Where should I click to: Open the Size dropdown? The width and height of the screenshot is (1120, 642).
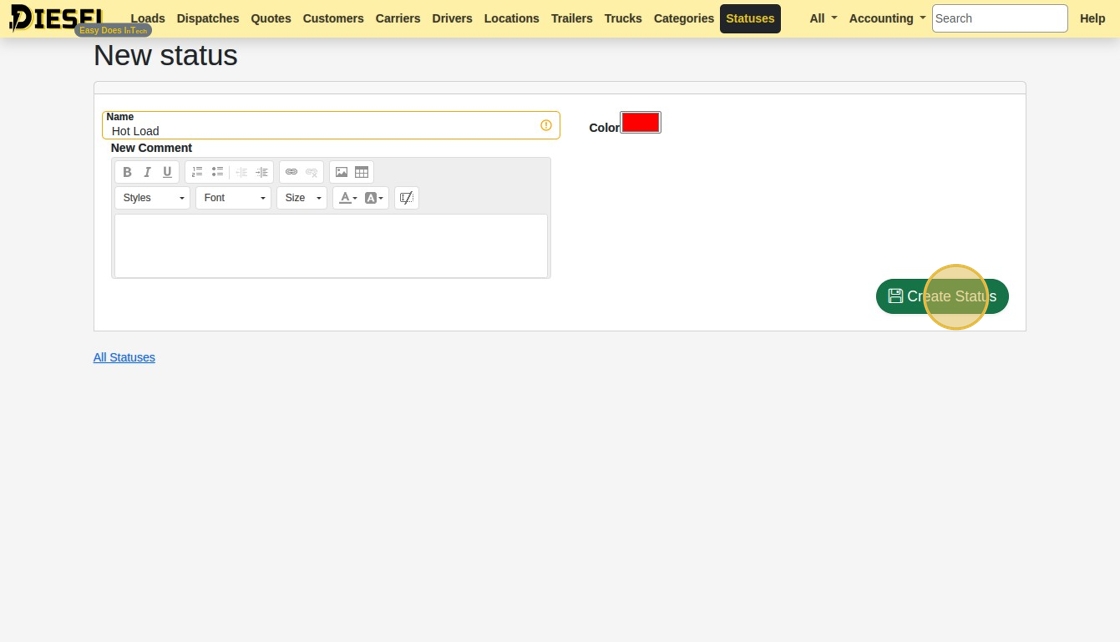tap(302, 198)
